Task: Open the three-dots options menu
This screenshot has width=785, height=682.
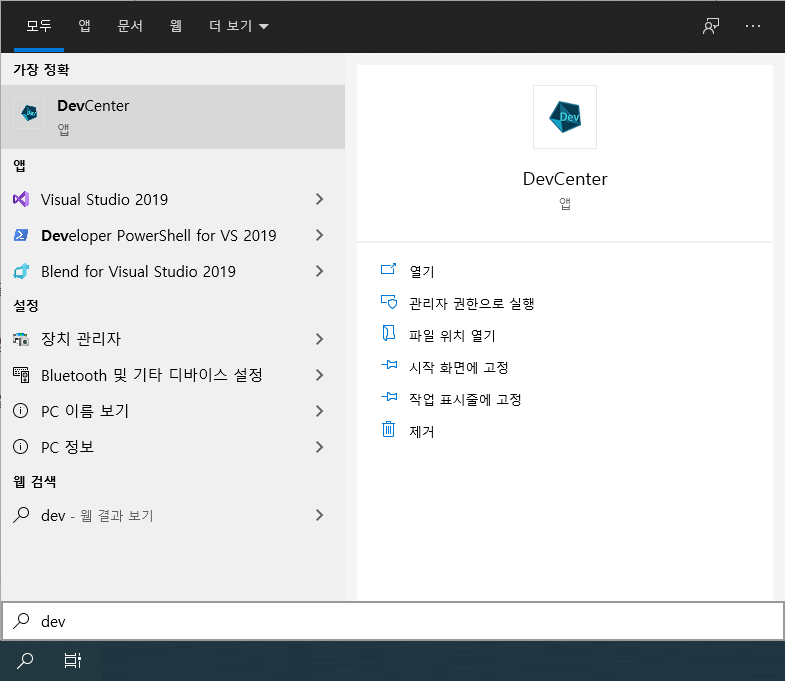Action: 752,26
